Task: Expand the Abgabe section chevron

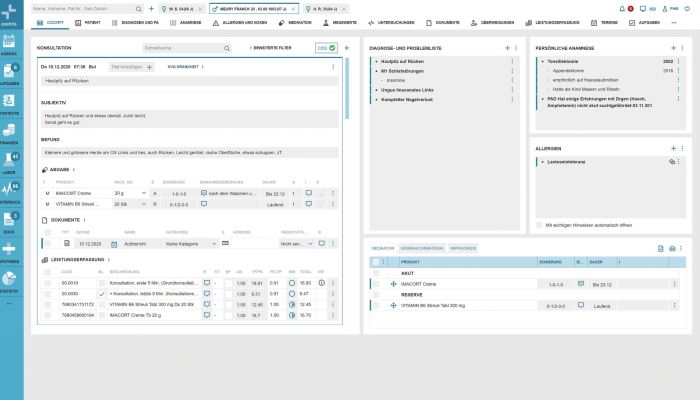Action: [x=74, y=170]
